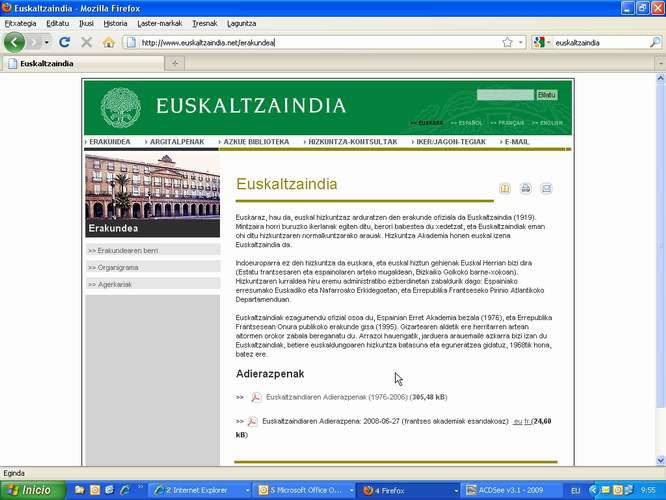Open the Argitalpenak navigation item

tap(175, 142)
